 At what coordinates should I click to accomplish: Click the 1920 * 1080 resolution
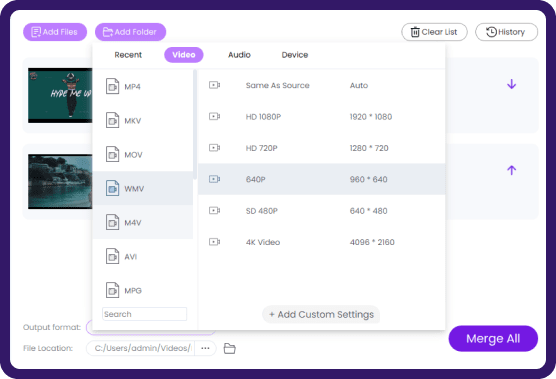pyautogui.click(x=371, y=117)
